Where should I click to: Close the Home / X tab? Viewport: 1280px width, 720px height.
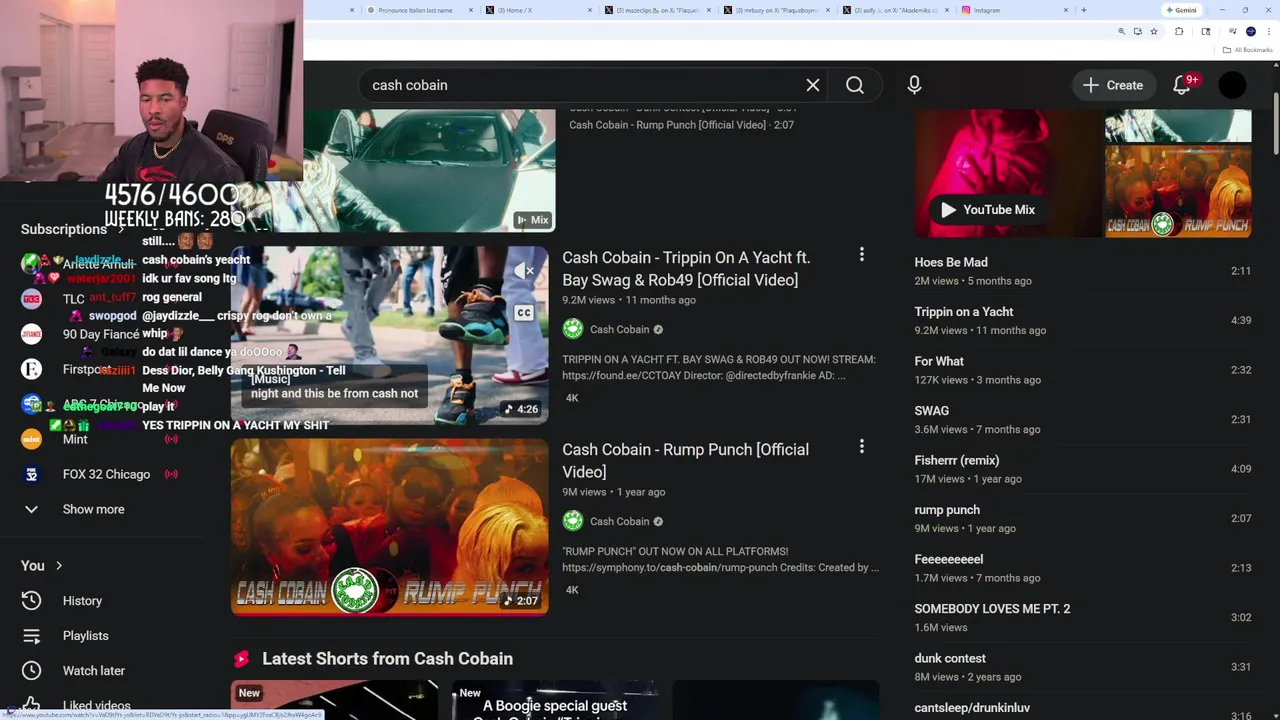click(x=590, y=10)
